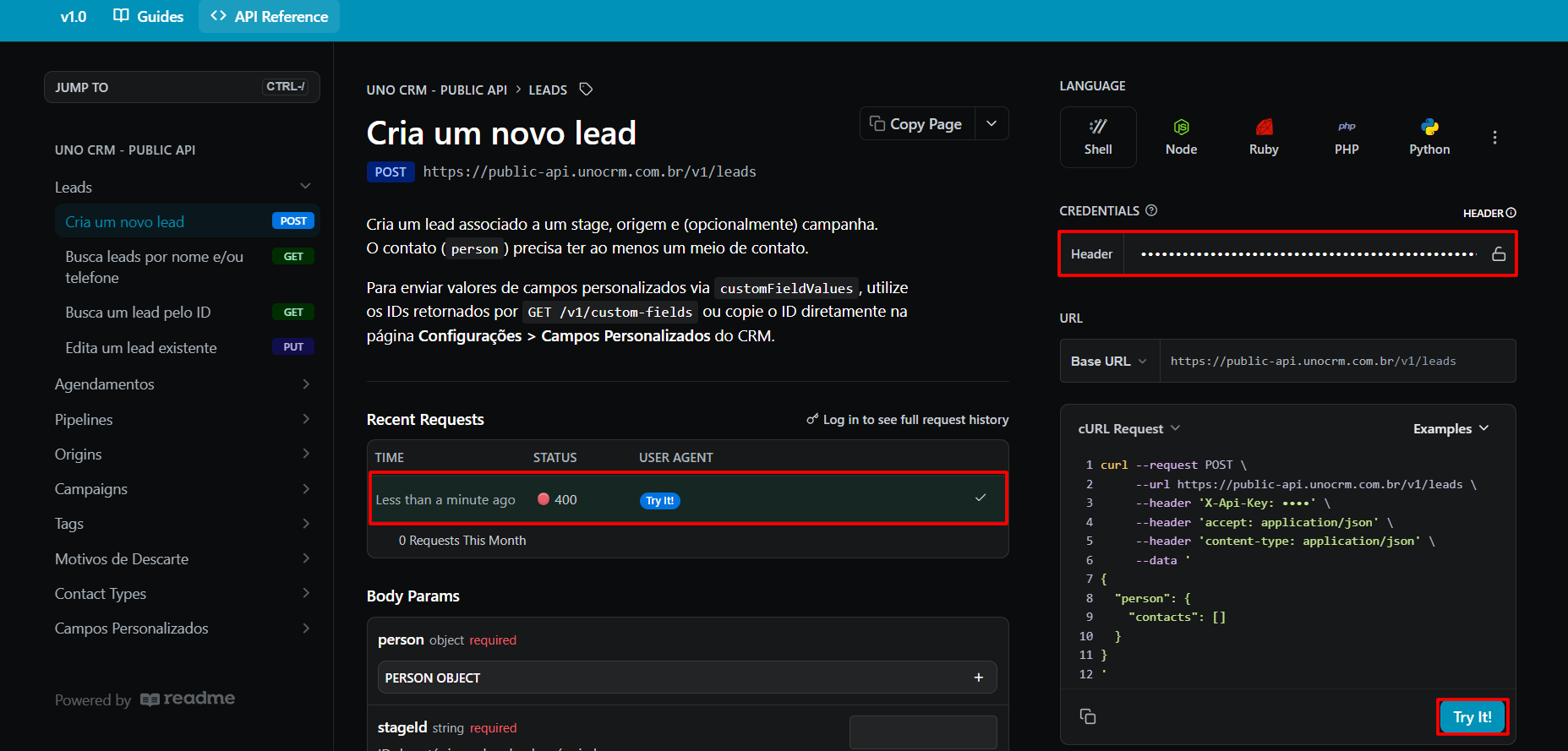Expand Pipelines sidebar section

(x=306, y=419)
